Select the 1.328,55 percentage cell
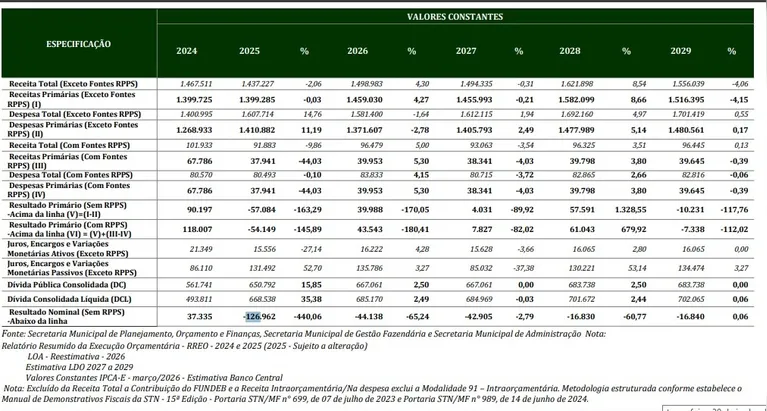 [x=629, y=209]
